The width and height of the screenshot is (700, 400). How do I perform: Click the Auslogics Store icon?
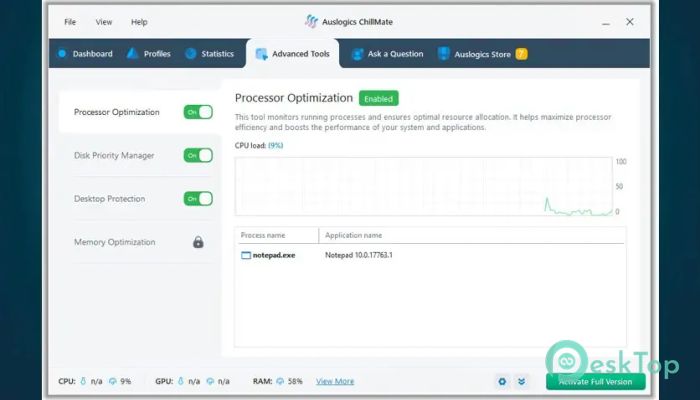click(x=443, y=54)
